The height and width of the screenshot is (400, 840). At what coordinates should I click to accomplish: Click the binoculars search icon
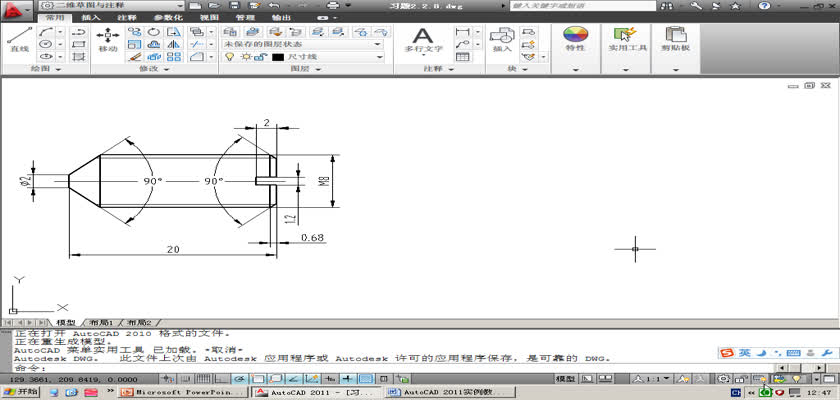[x=666, y=5]
